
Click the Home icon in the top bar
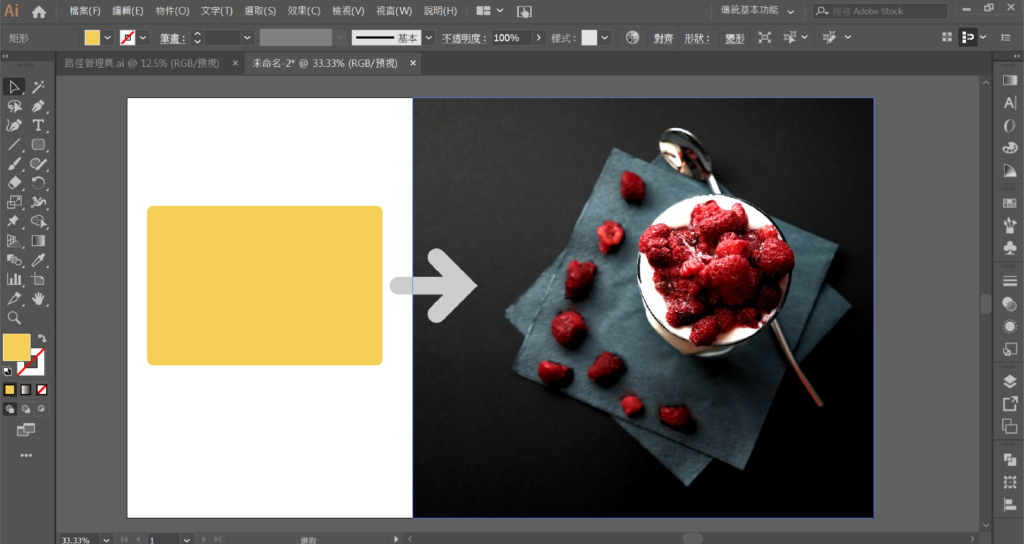point(39,12)
